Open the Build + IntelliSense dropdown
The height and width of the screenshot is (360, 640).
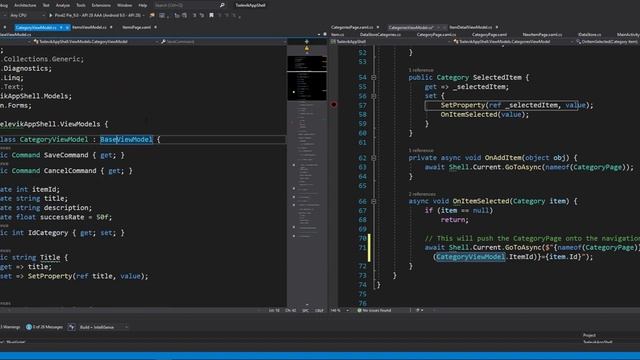[104, 327]
